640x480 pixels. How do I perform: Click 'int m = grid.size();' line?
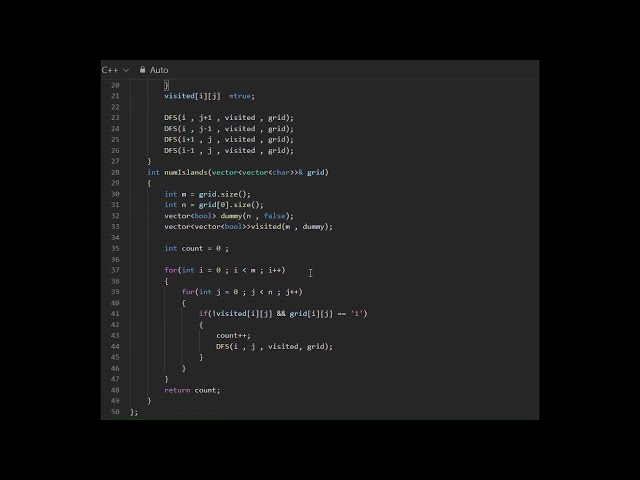click(207, 194)
